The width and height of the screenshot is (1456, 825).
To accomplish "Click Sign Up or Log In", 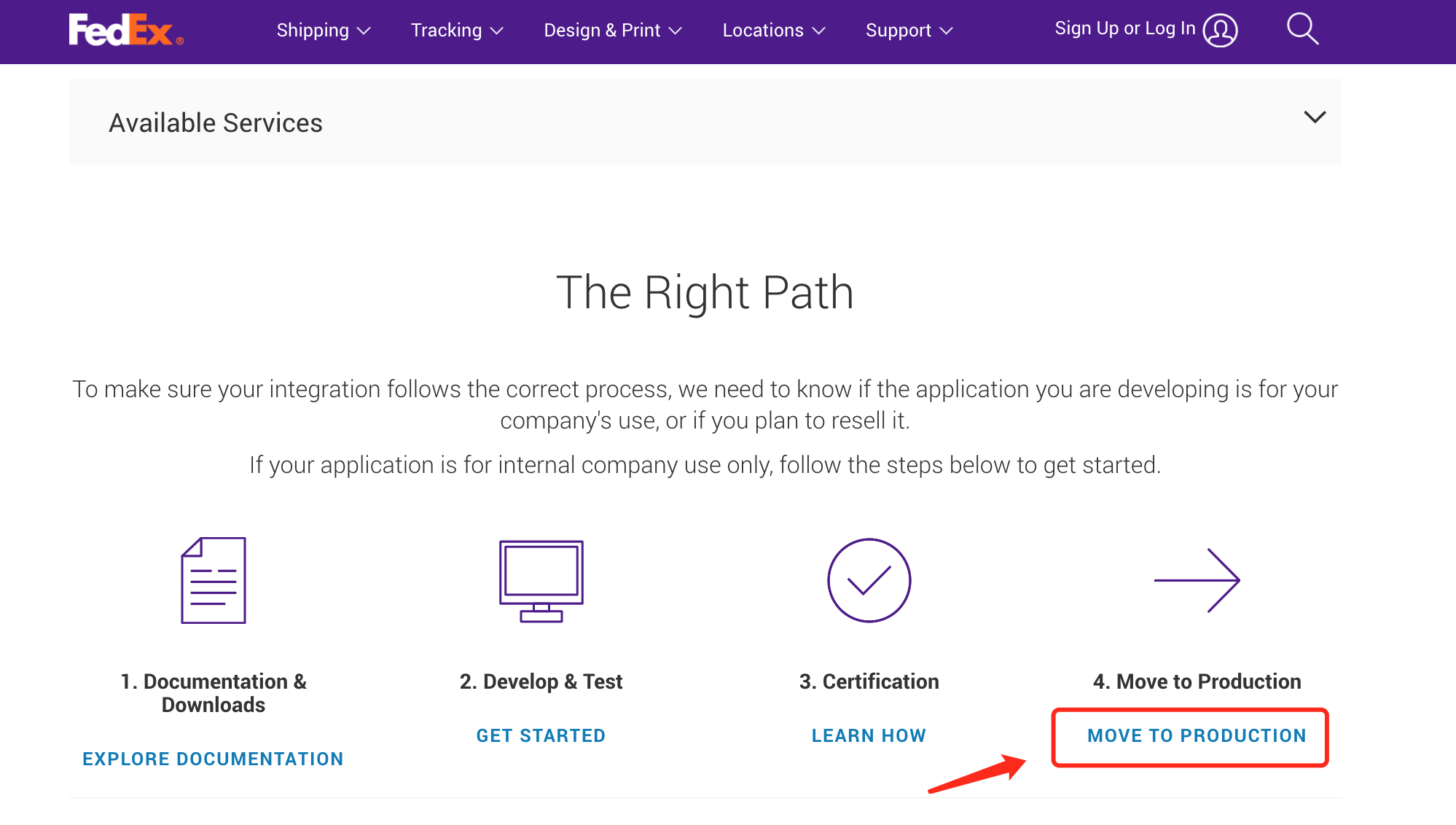I will click(x=1124, y=28).
